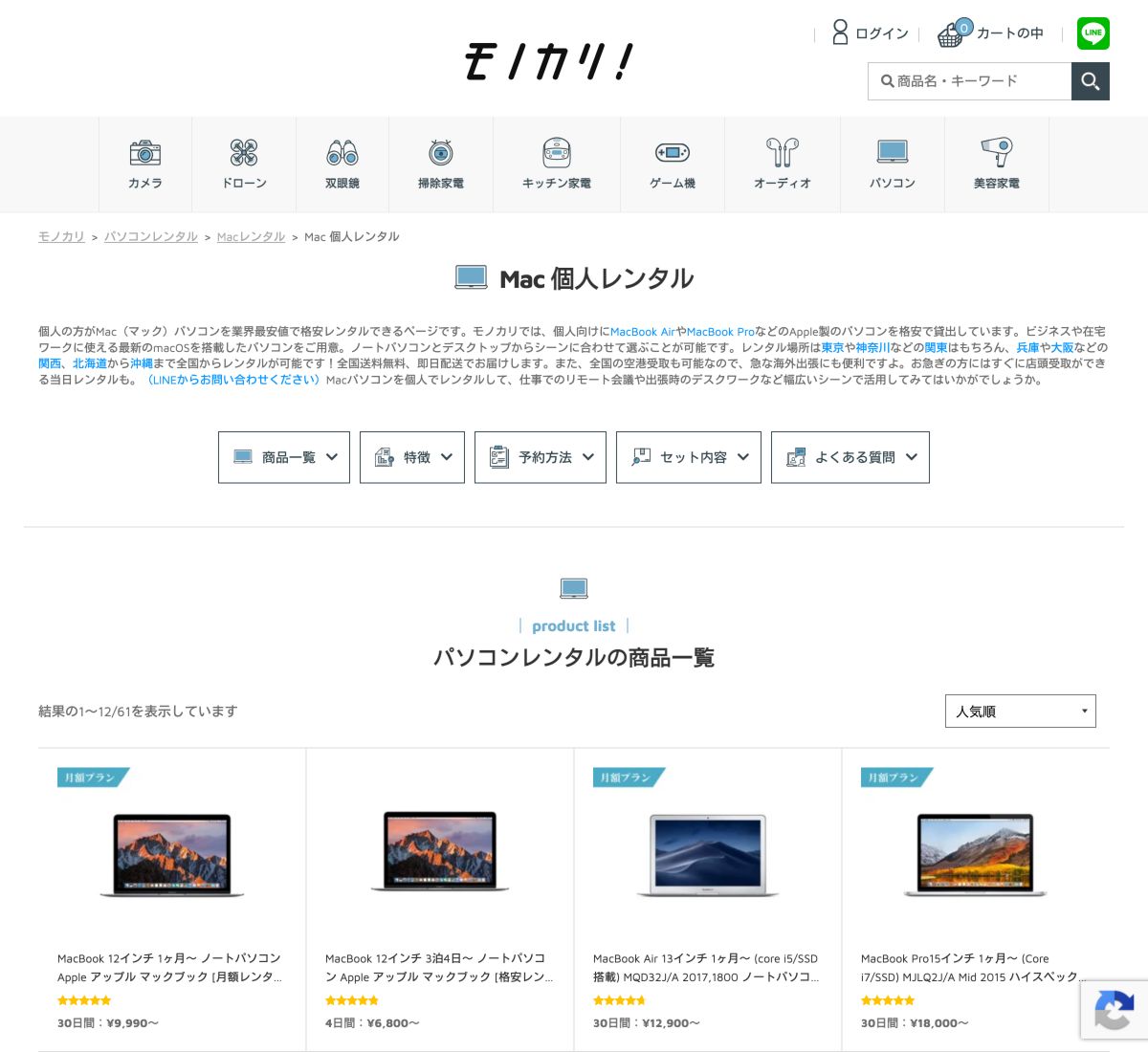The width and height of the screenshot is (1148, 1052).
Task: Open the 東京 location link
Action: coord(832,348)
